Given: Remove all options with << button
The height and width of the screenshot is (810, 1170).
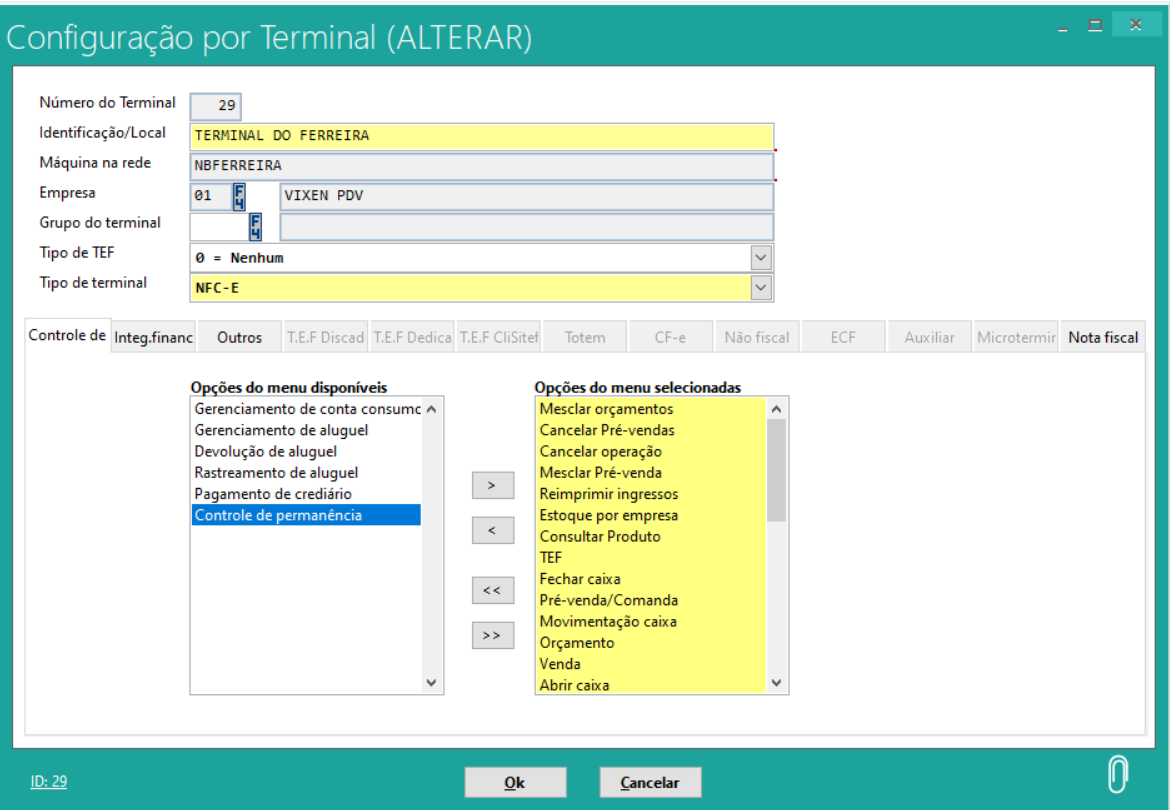Looking at the screenshot, I should pyautogui.click(x=492, y=591).
